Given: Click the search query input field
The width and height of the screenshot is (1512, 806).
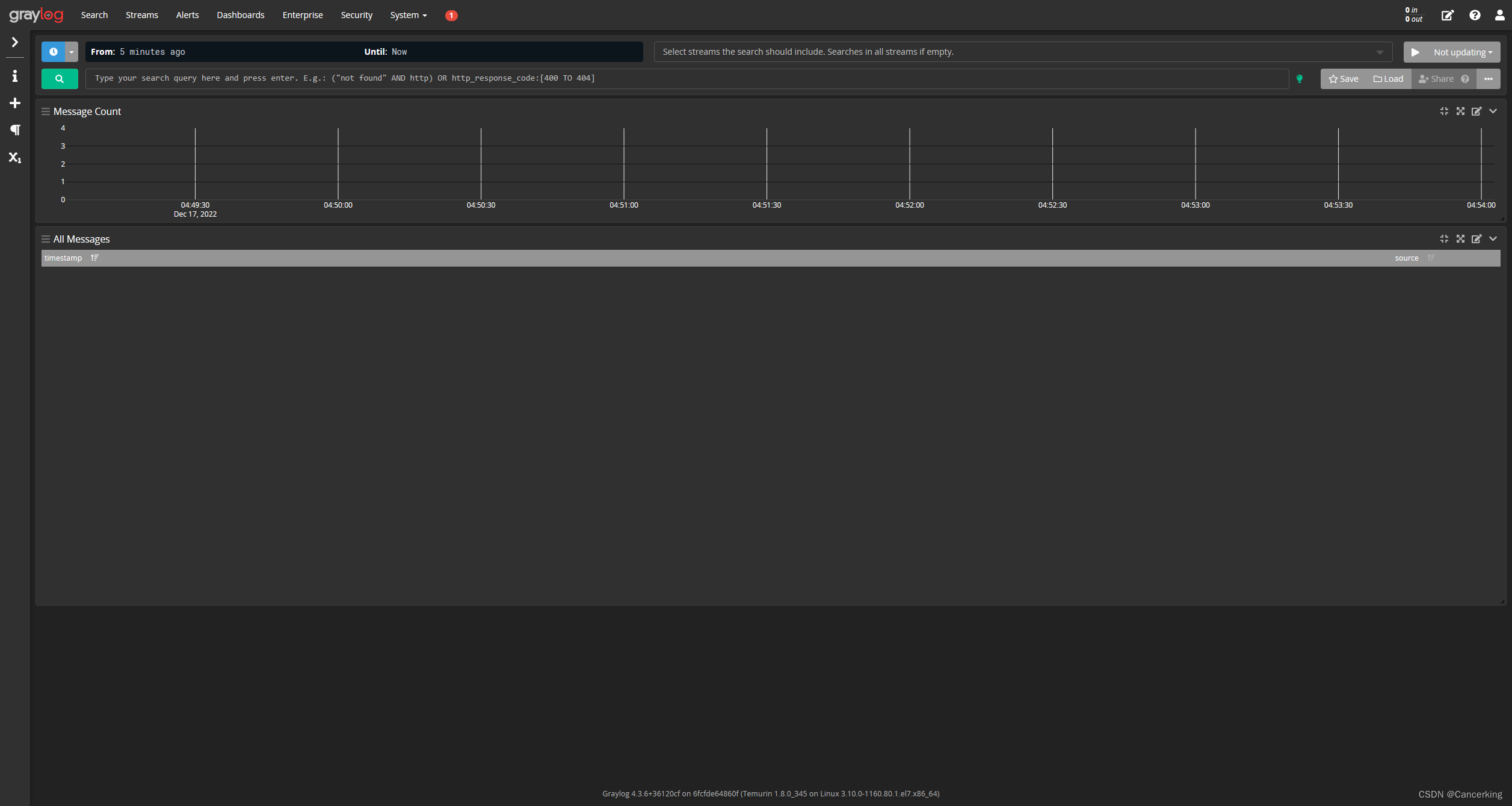Looking at the screenshot, I should 687,78.
